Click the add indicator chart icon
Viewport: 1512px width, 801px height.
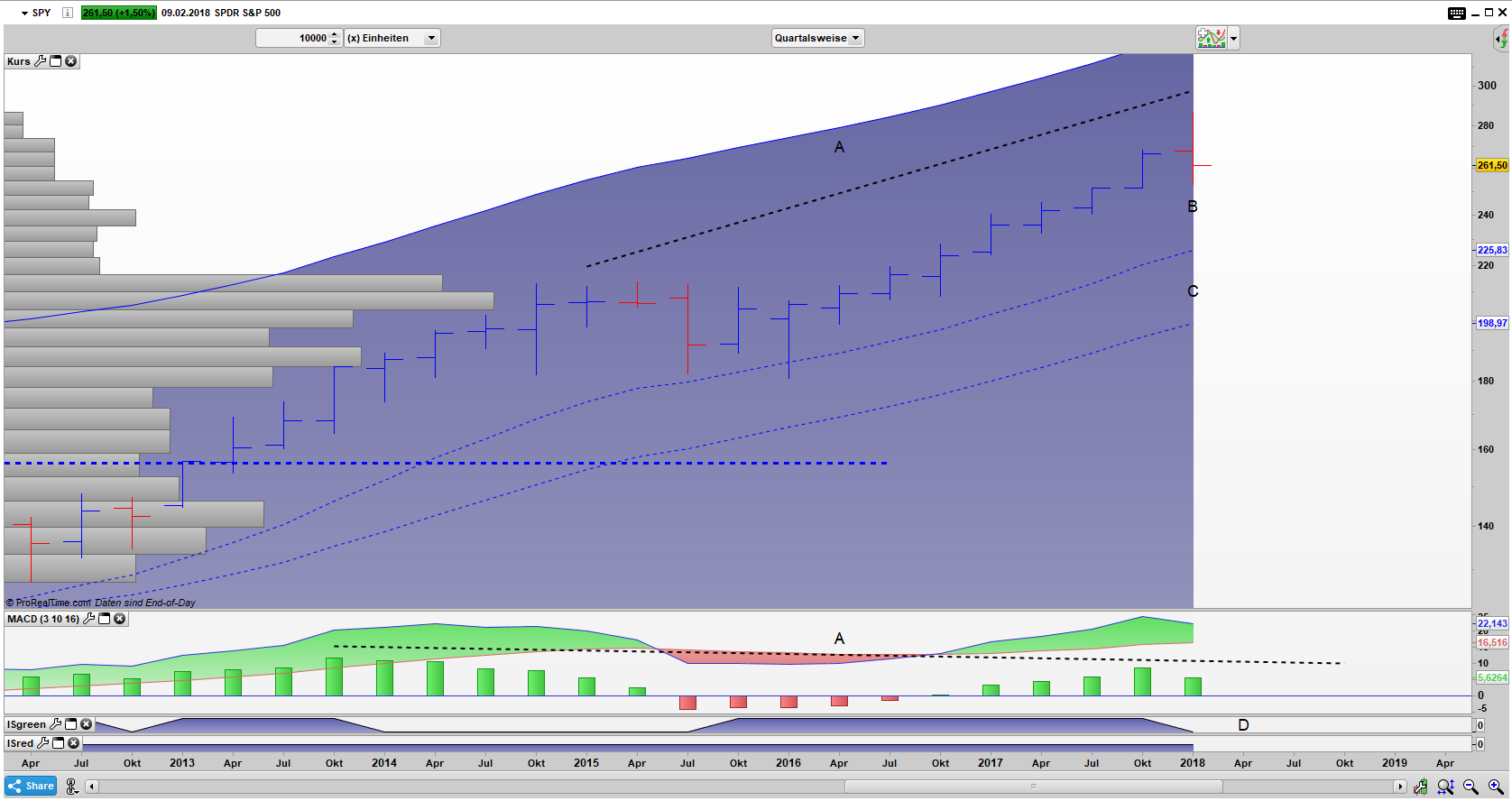pyautogui.click(x=1211, y=38)
